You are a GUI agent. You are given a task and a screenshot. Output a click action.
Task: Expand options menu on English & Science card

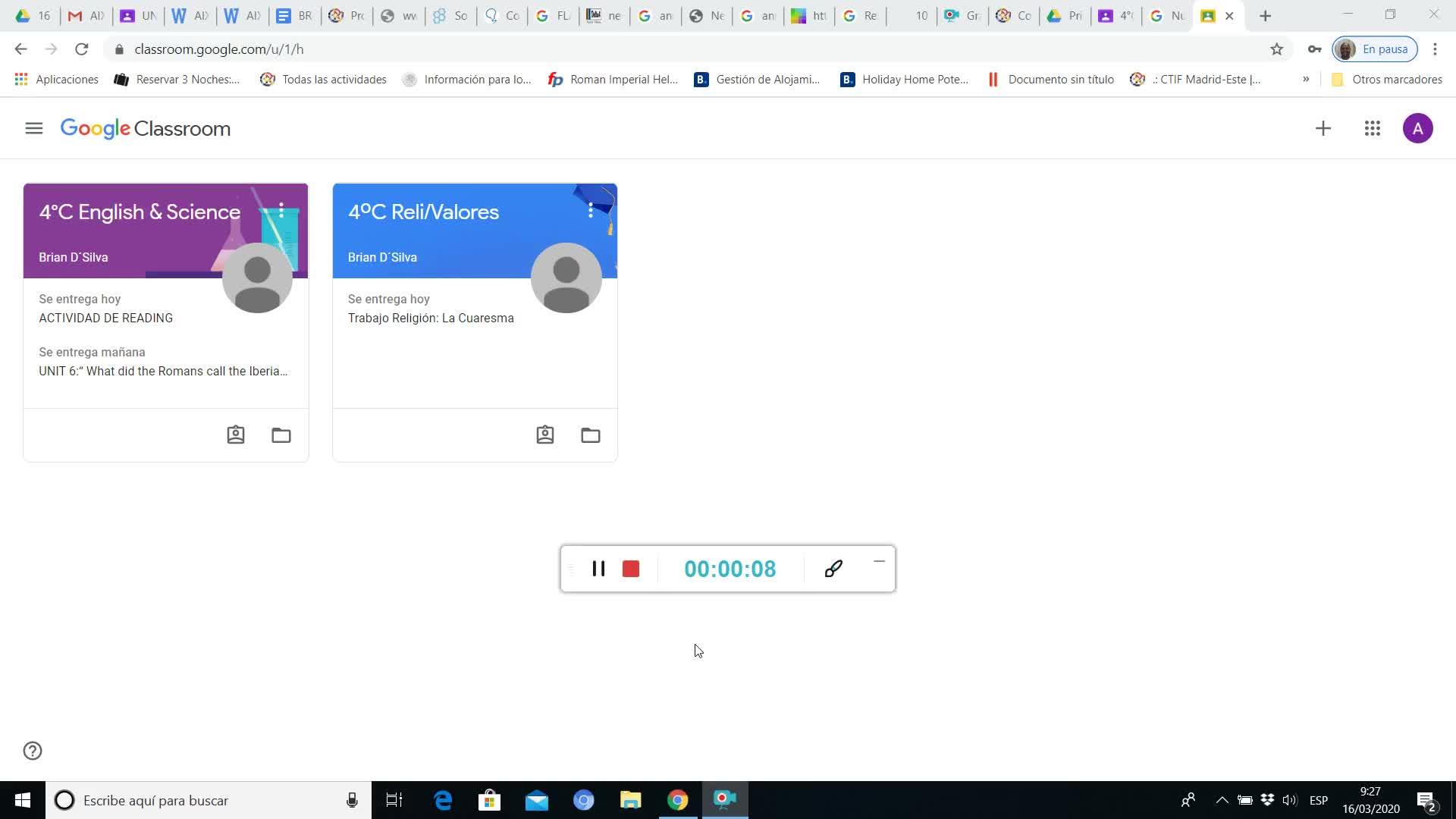pos(281,211)
